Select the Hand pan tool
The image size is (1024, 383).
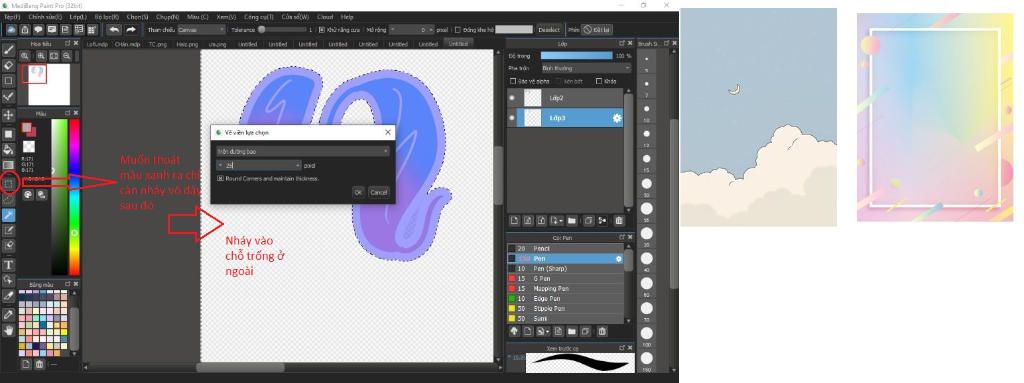pos(8,330)
